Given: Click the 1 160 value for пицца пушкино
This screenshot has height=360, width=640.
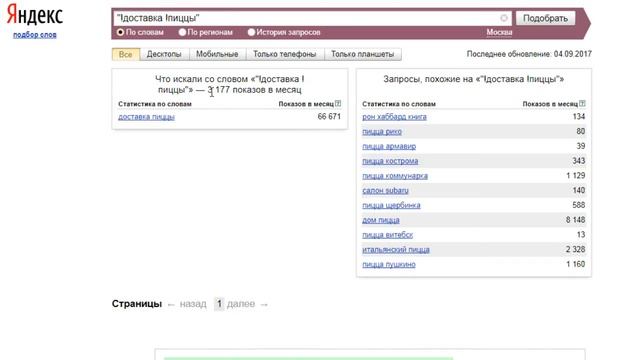Looking at the screenshot, I should coord(576,264).
